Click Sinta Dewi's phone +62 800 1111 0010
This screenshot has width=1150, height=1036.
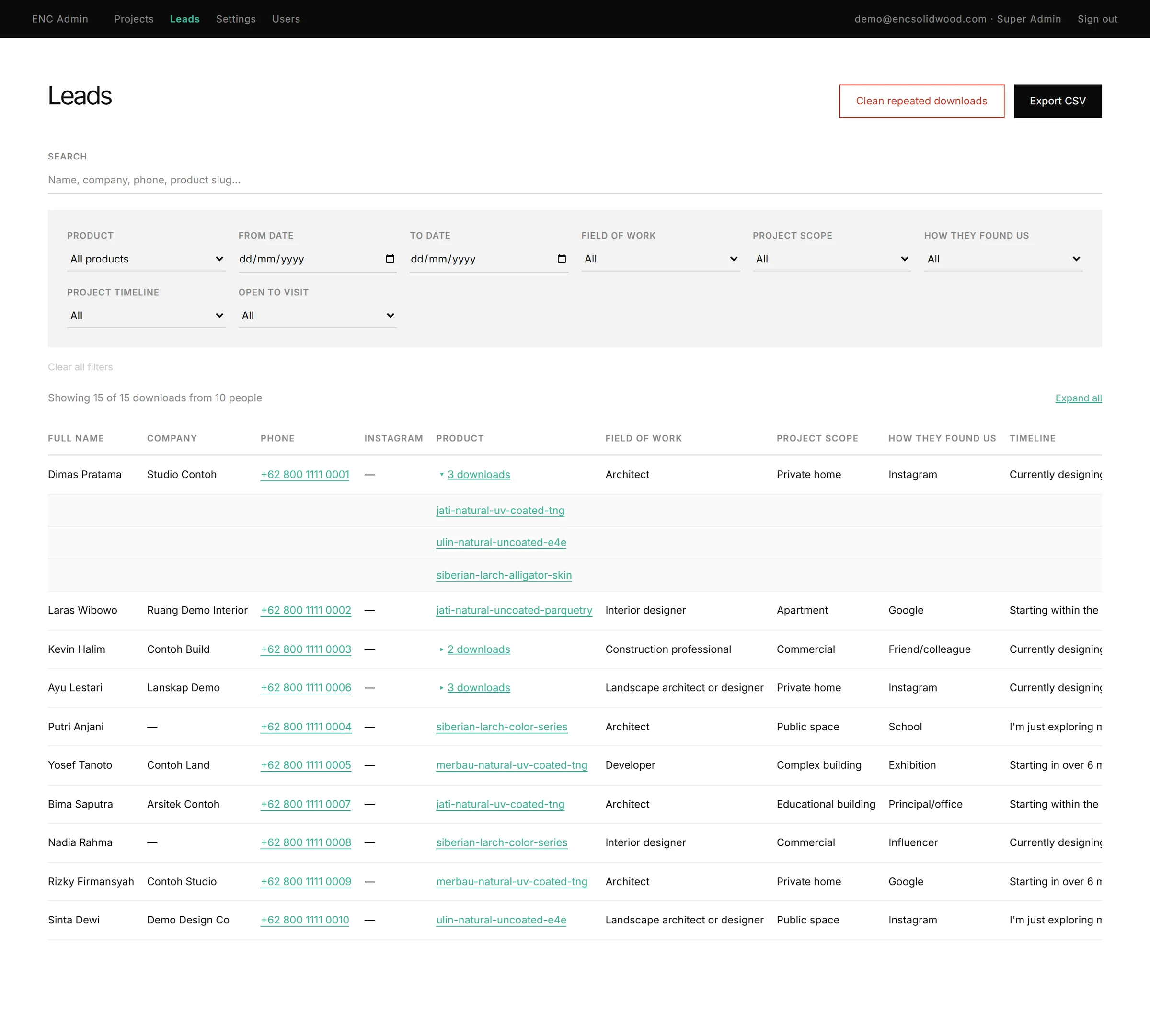[305, 921]
